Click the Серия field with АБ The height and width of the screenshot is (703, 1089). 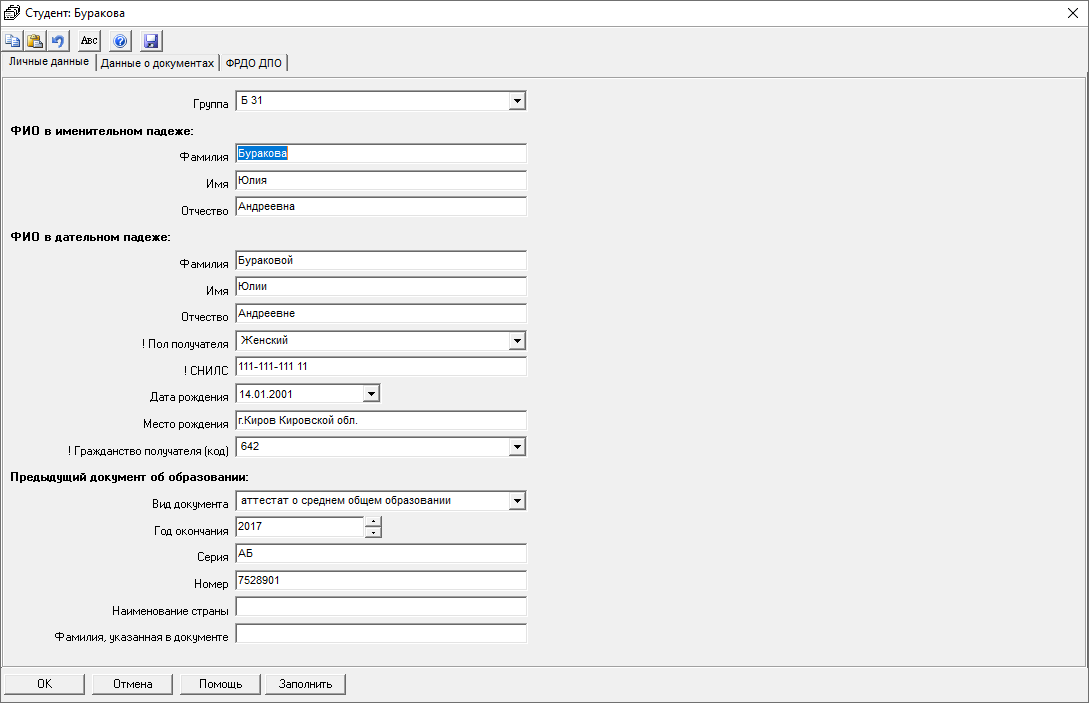[x=381, y=554]
